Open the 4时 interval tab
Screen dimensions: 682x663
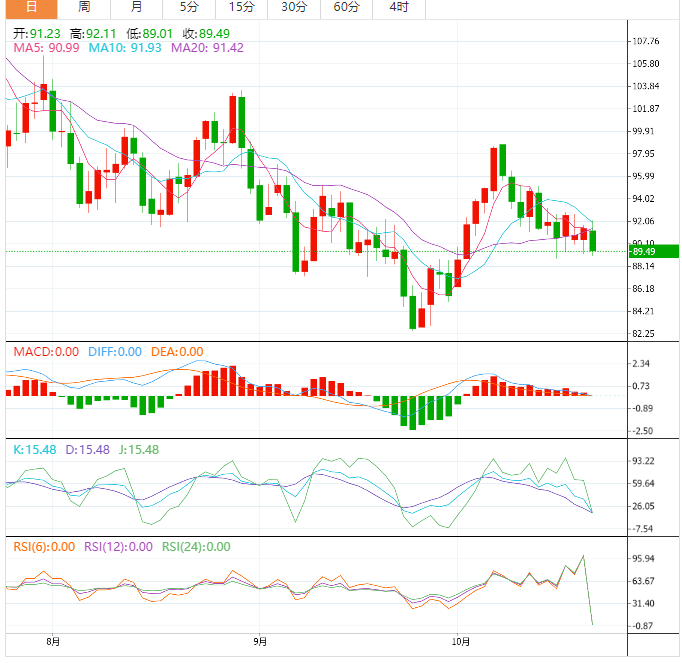[x=399, y=8]
